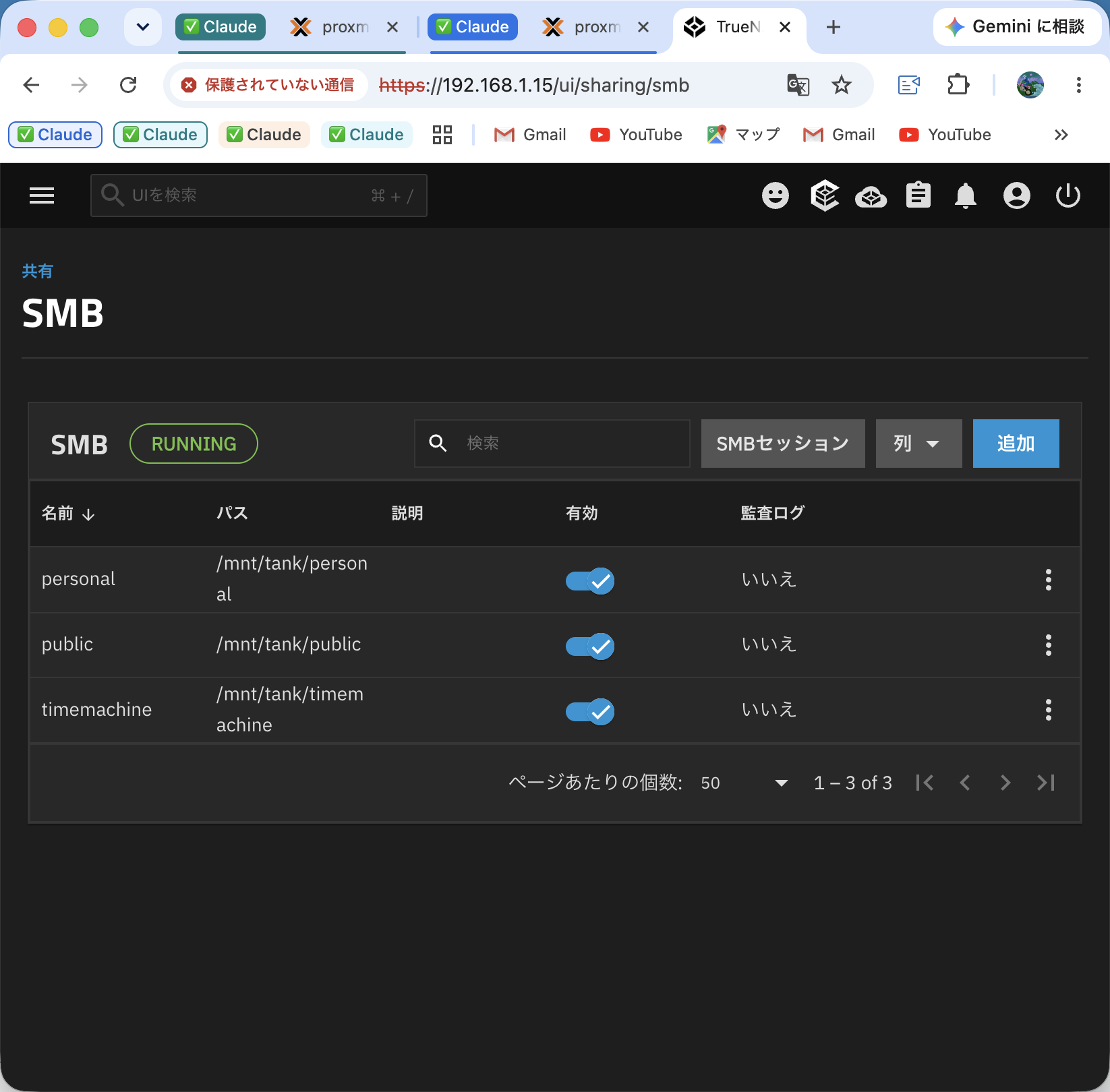Sort by the 有効 column header

click(x=581, y=514)
